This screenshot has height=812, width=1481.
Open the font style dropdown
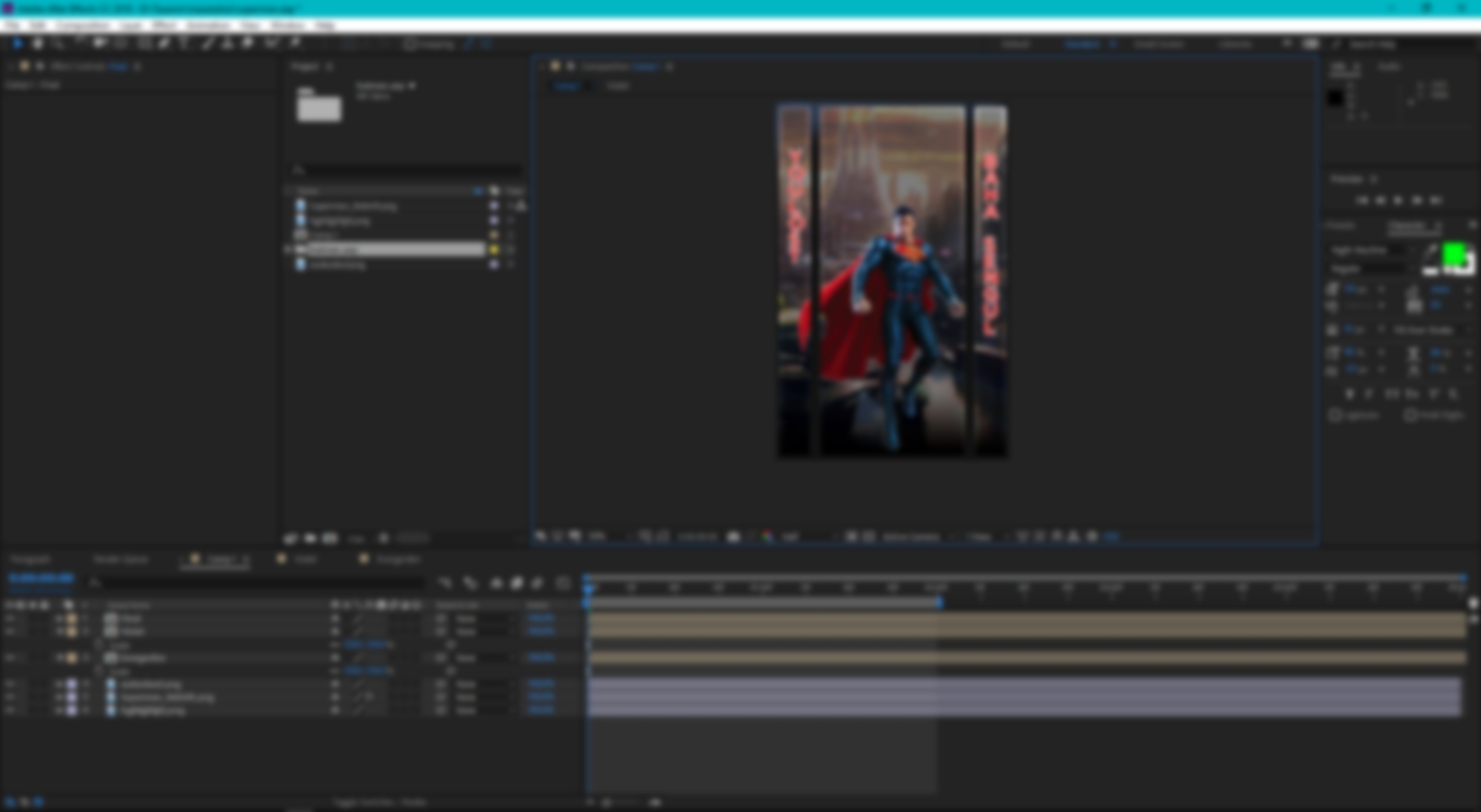click(x=1371, y=268)
